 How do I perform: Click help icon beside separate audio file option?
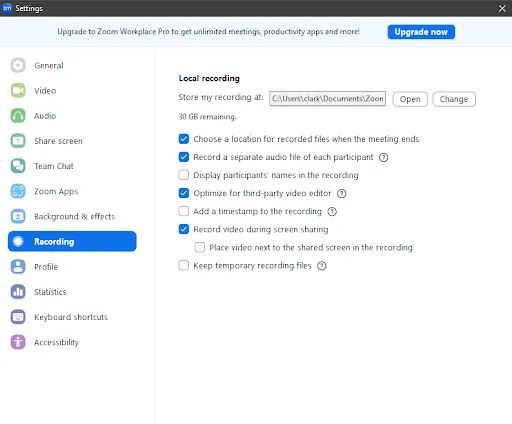tap(384, 157)
